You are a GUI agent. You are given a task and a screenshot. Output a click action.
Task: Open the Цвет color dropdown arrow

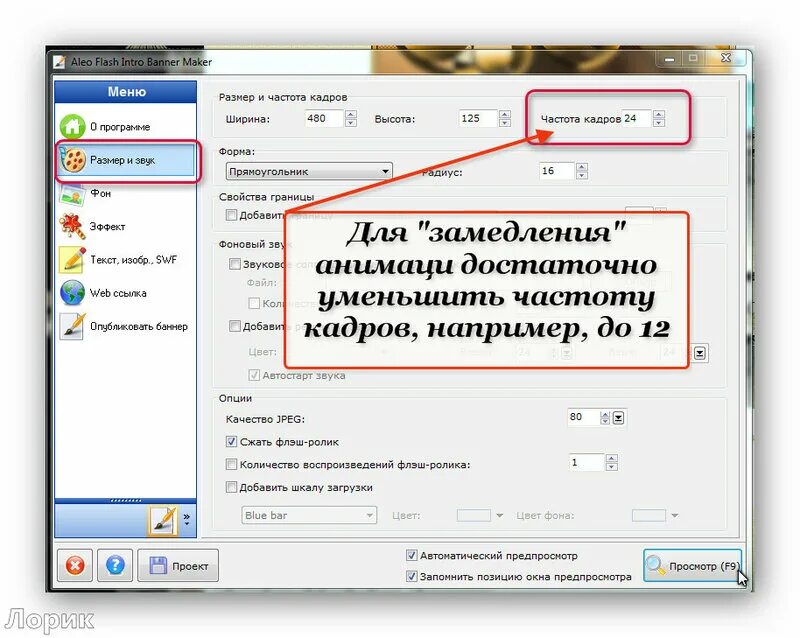pyautogui.click(x=499, y=516)
